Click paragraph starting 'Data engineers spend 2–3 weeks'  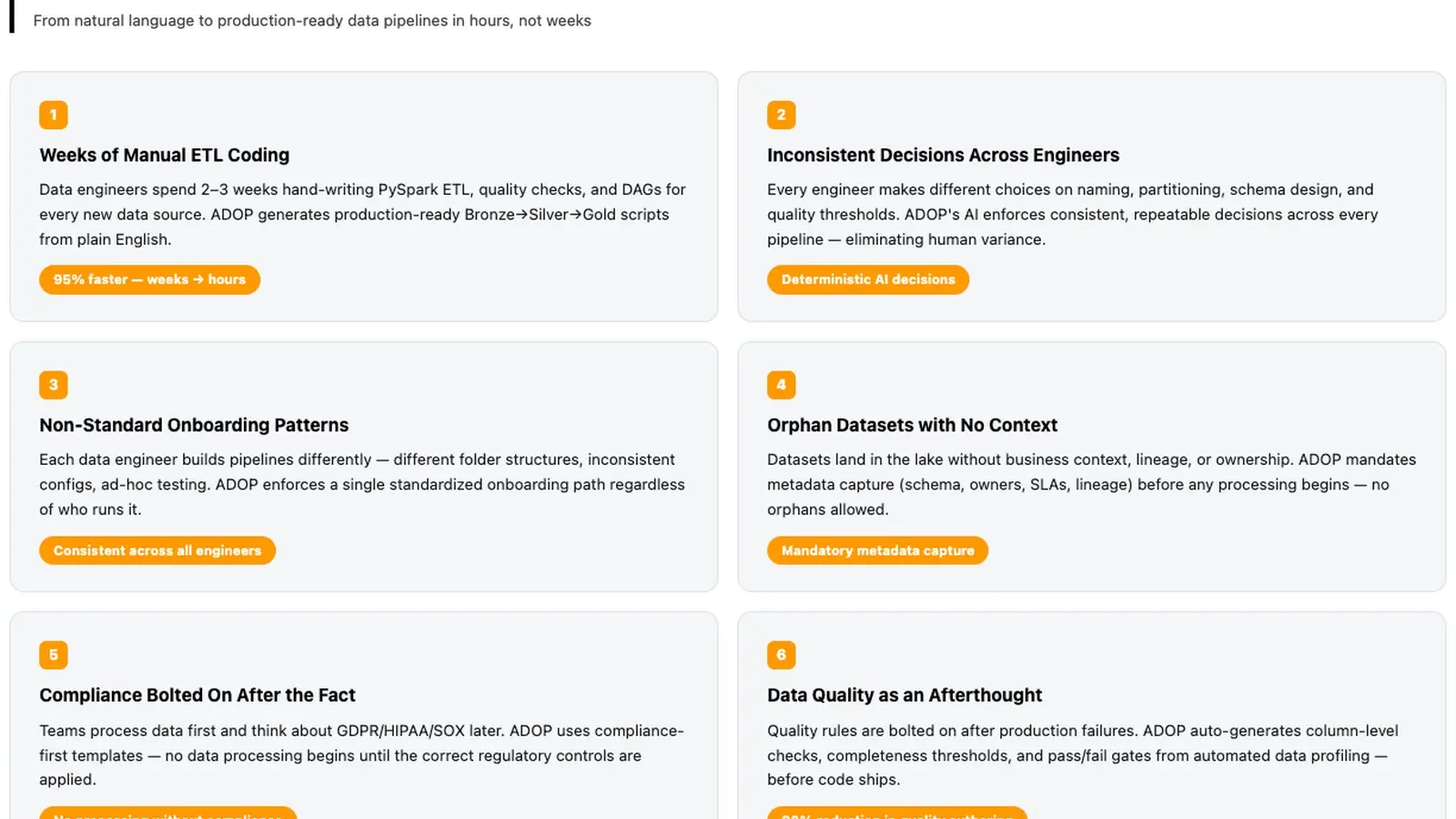click(x=364, y=215)
